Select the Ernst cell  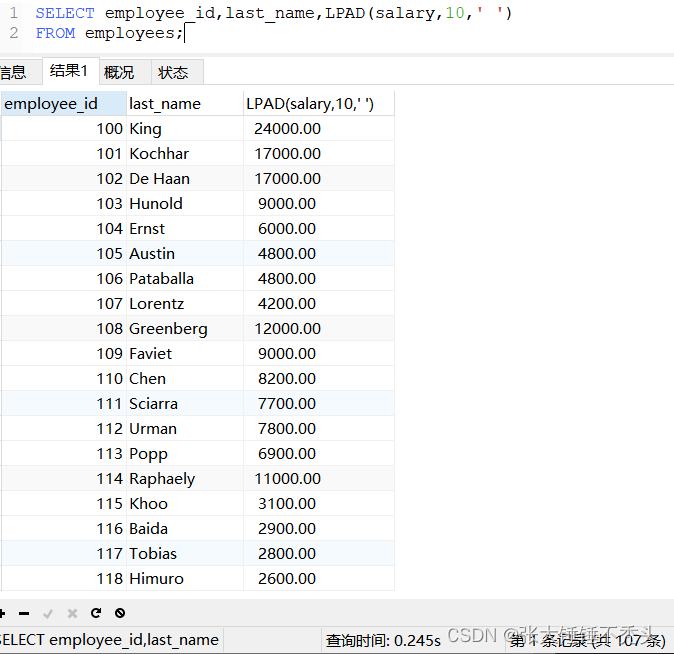pos(185,228)
